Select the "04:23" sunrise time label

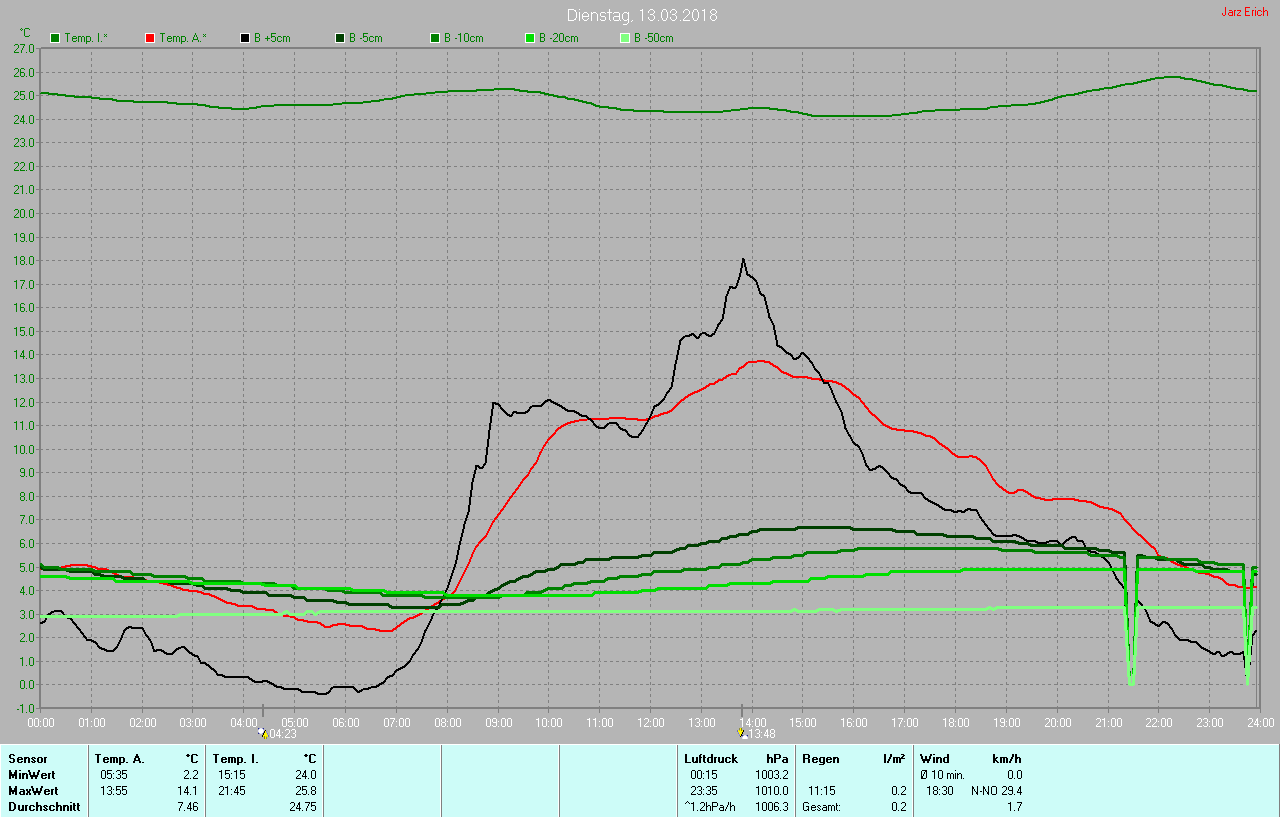tap(281, 735)
